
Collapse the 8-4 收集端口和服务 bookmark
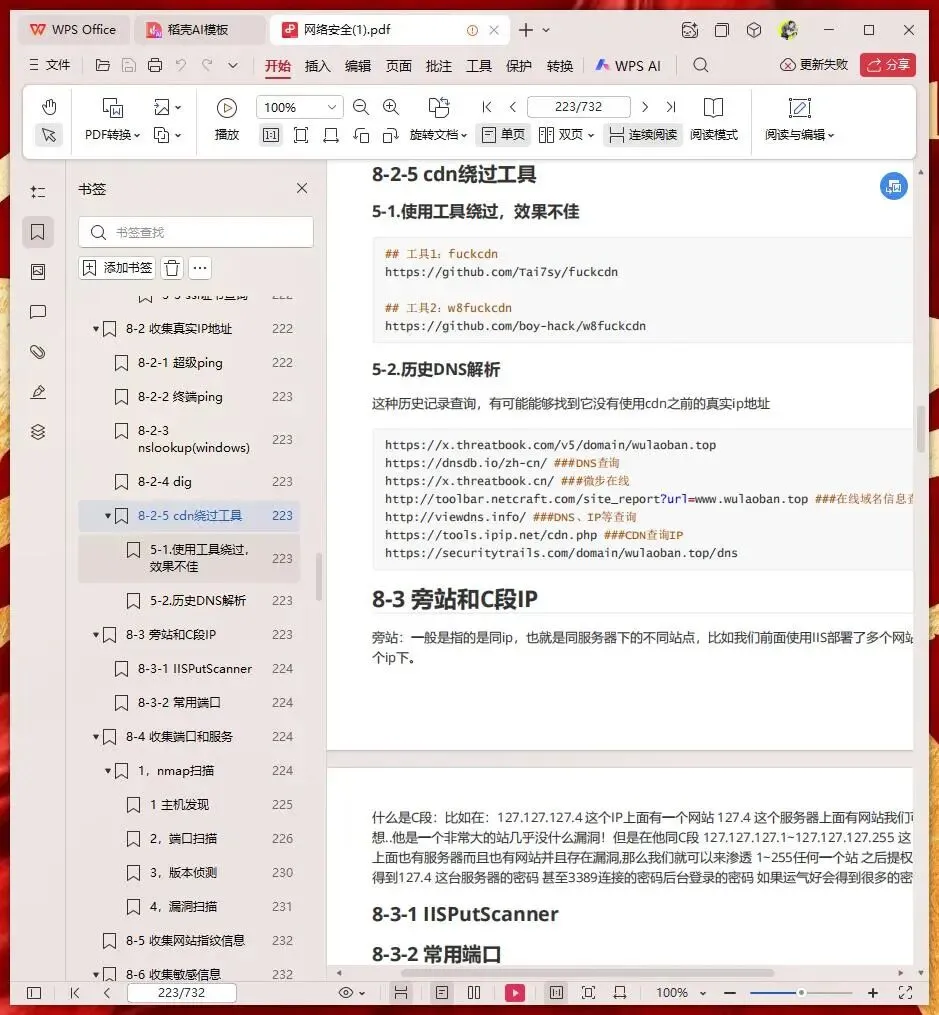coord(96,737)
